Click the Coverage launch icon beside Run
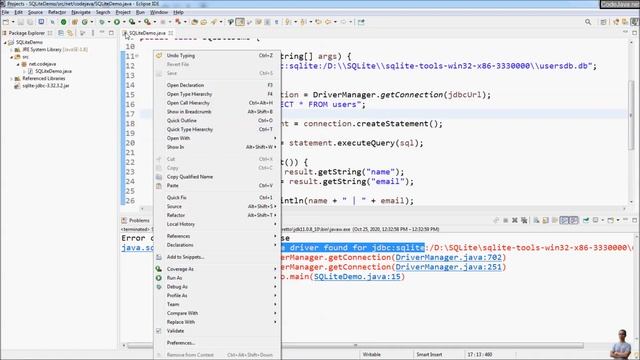Screen dimensions: 640x360 132,22
